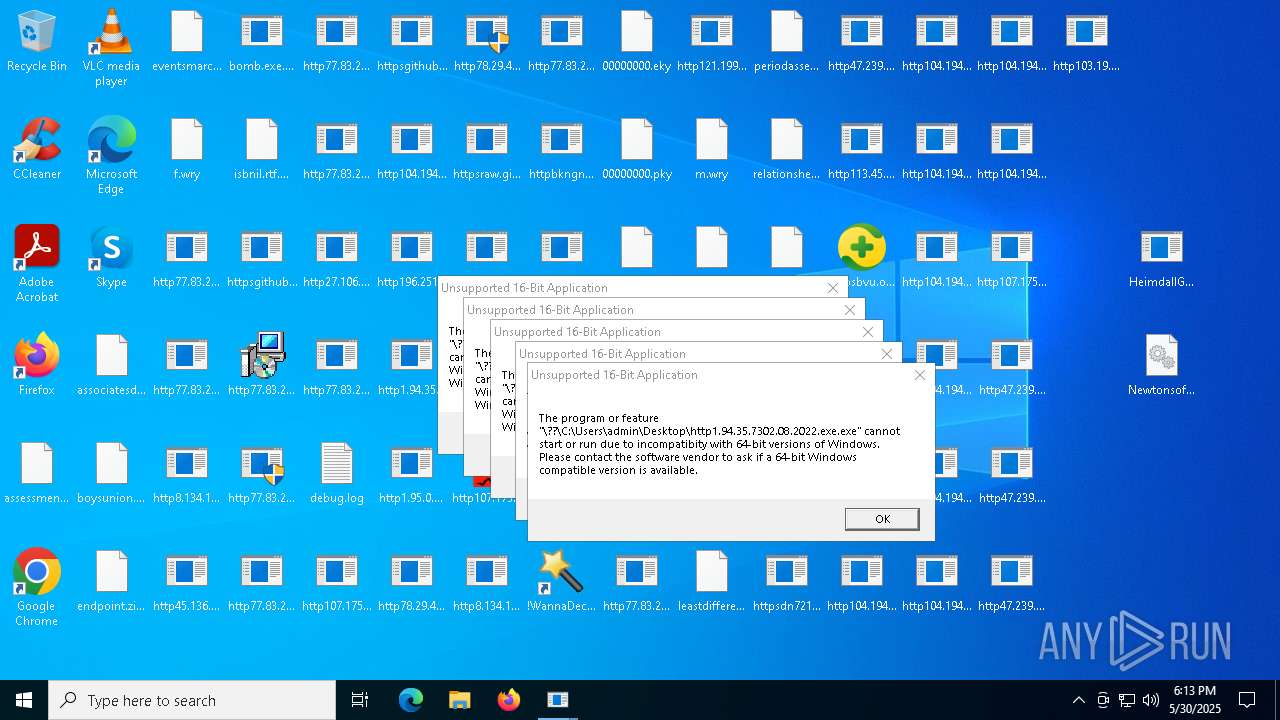
Task: Select the endpoint.zi file icon
Action: point(112,581)
